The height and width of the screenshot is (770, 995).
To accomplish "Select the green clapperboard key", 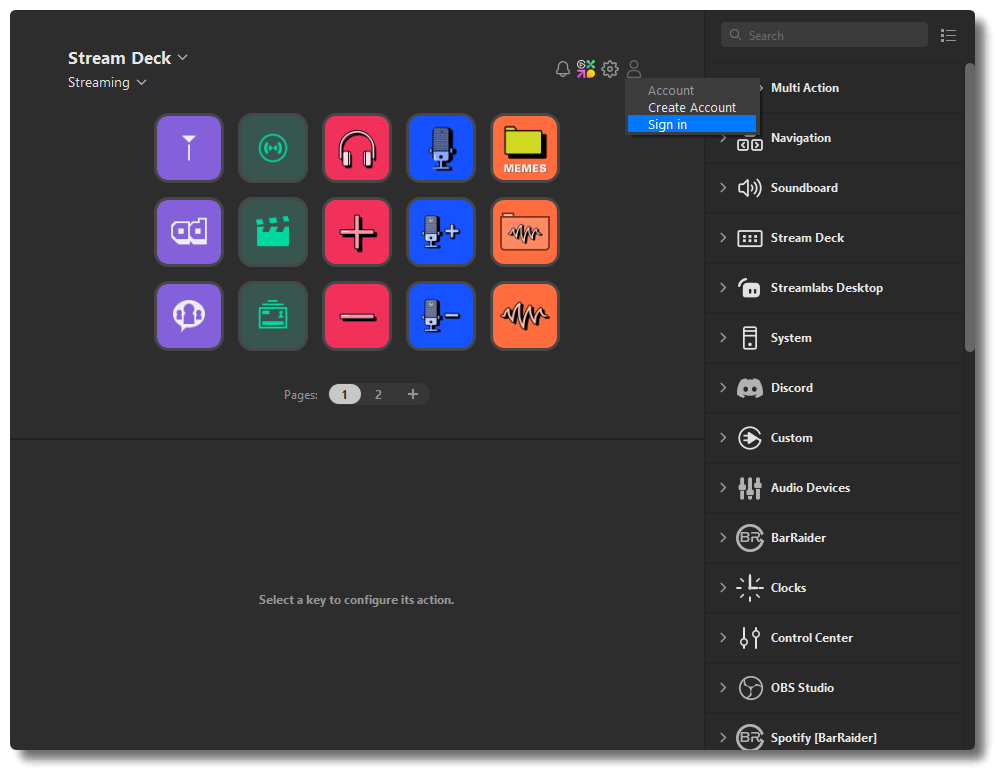I will (x=273, y=232).
